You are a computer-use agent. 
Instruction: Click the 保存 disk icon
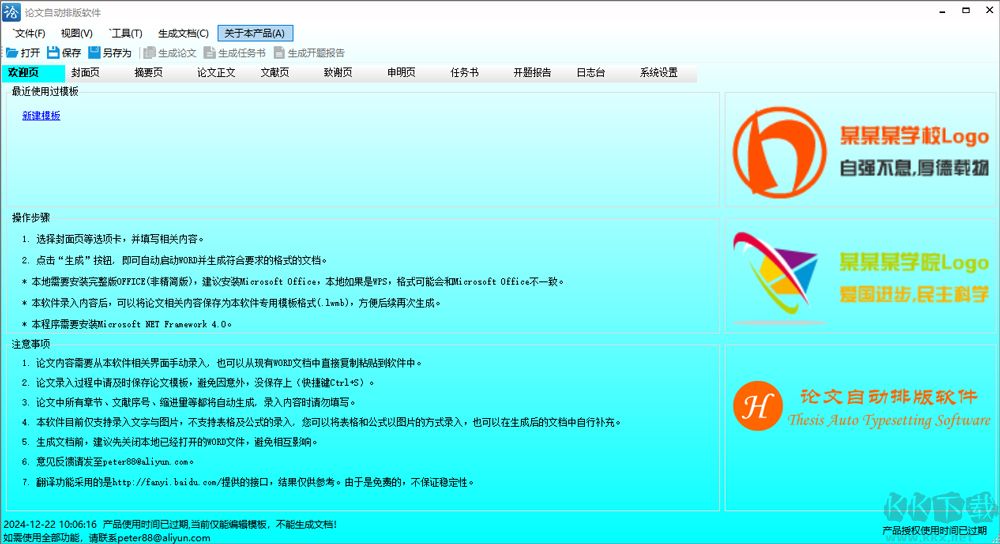pos(53,52)
